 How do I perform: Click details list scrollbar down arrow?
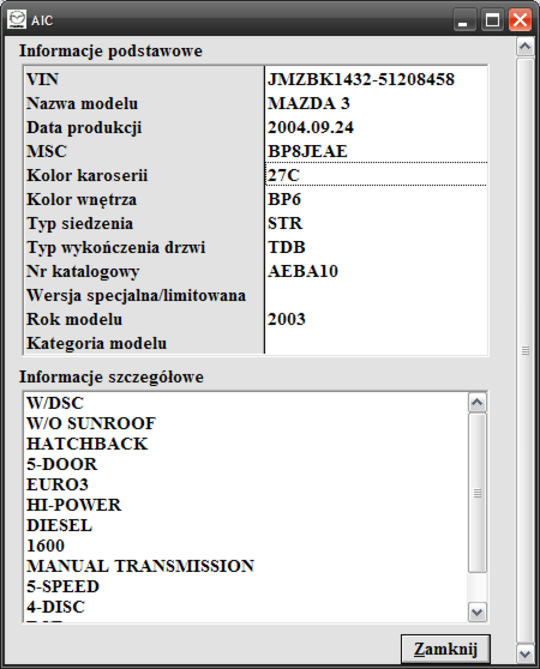coord(477,612)
